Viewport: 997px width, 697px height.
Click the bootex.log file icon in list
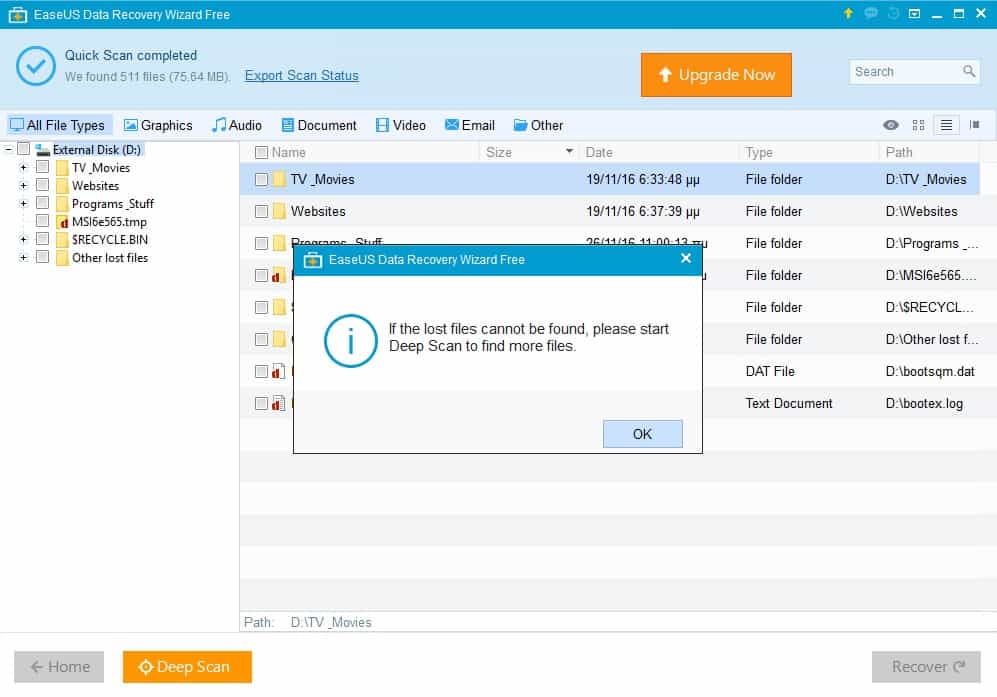pos(278,403)
